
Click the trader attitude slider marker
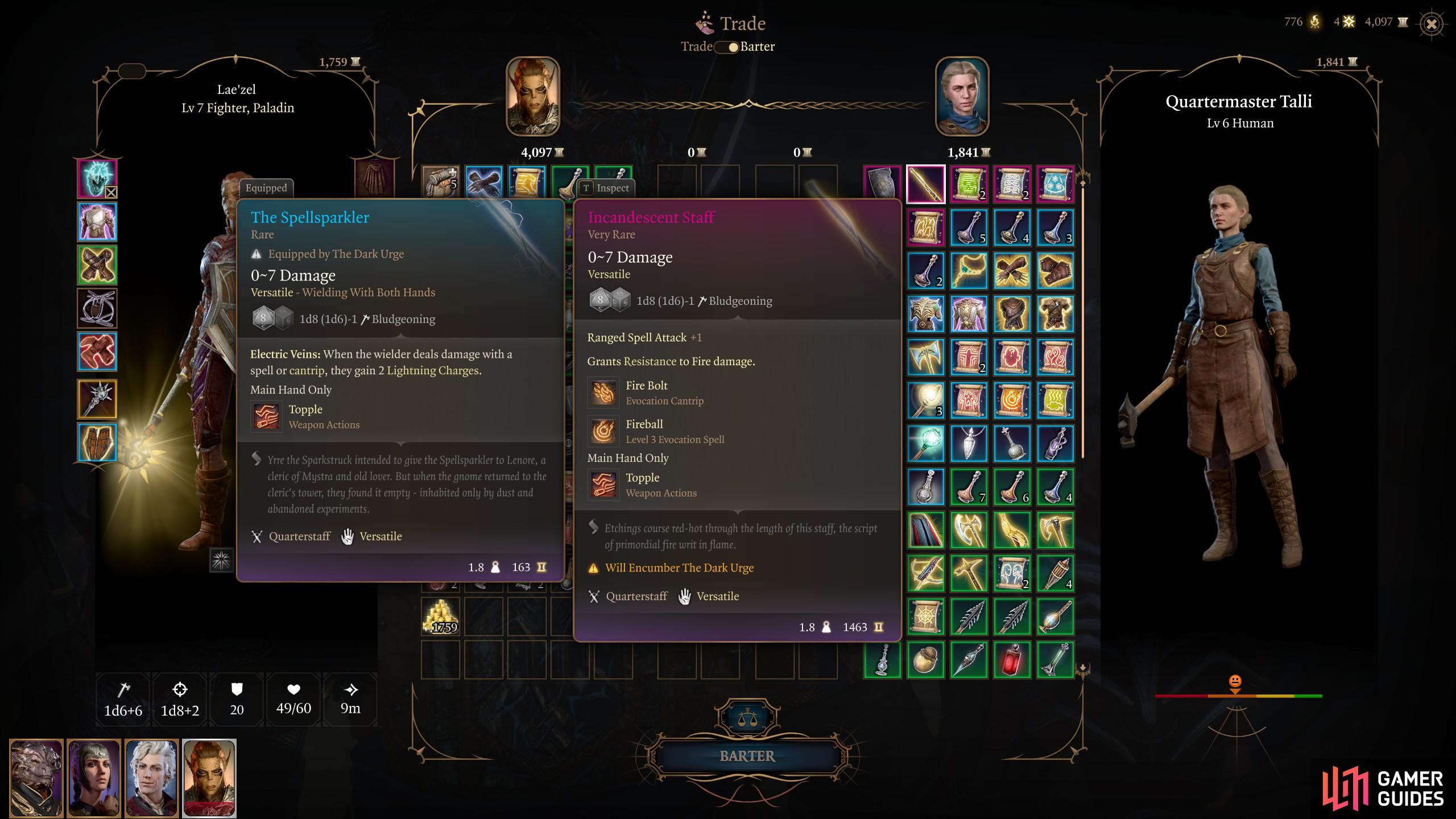(1235, 684)
